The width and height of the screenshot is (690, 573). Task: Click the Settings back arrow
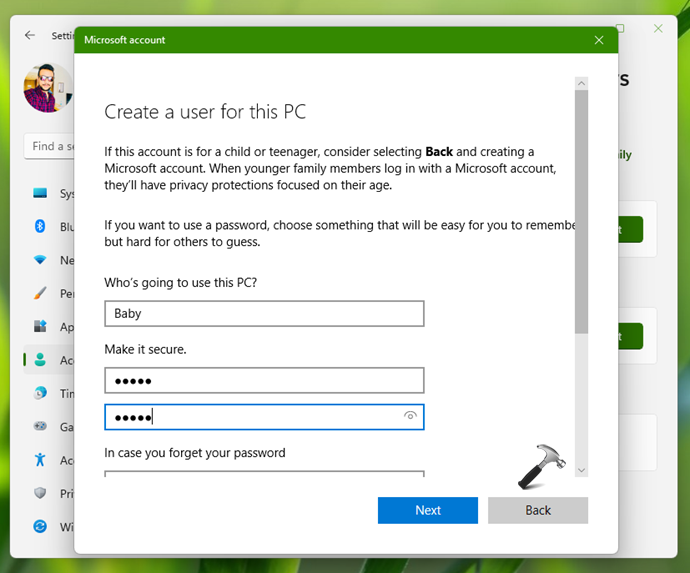pos(30,35)
